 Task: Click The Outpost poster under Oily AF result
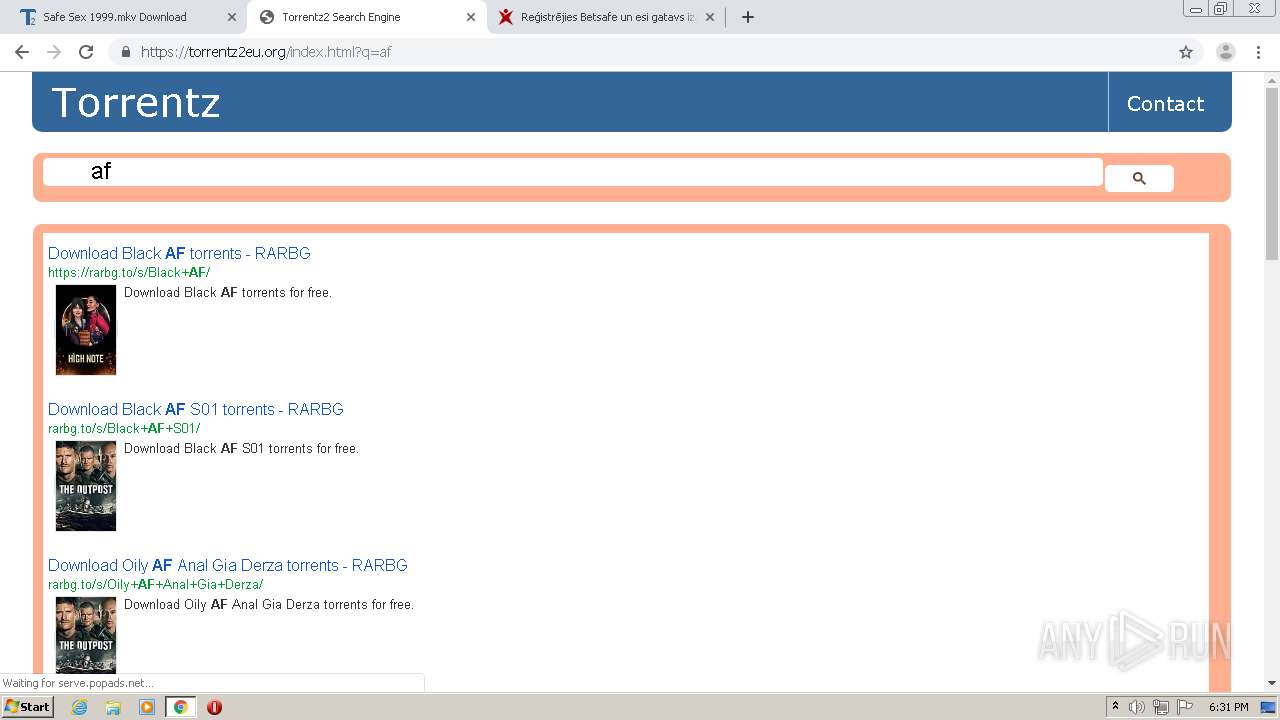click(86, 635)
